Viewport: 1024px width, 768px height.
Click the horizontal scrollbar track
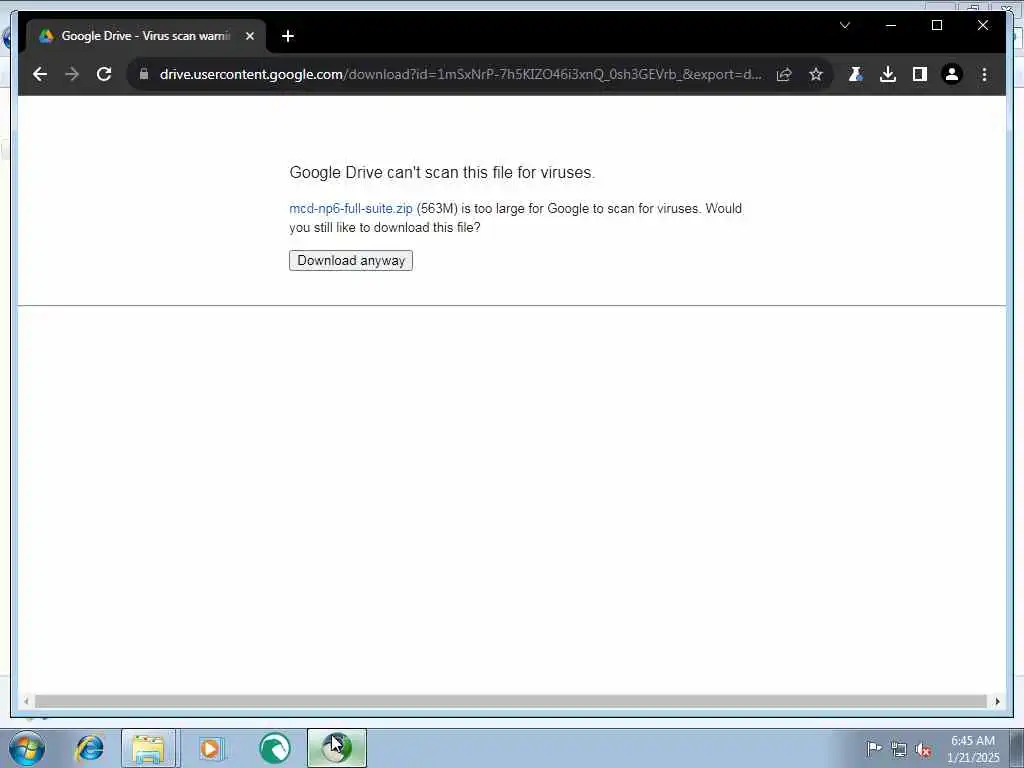tap(510, 701)
